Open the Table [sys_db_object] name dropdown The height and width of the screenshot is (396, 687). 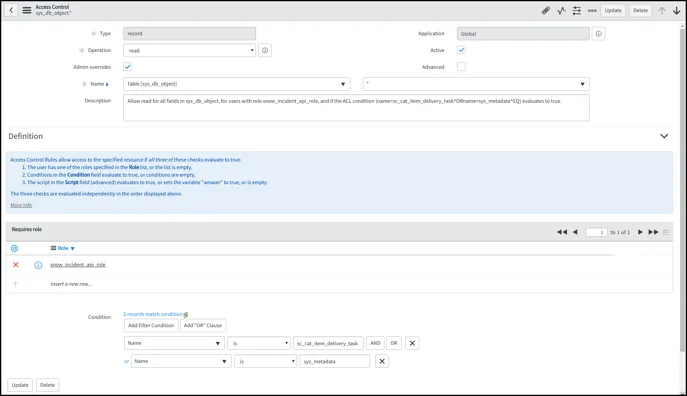click(x=237, y=84)
